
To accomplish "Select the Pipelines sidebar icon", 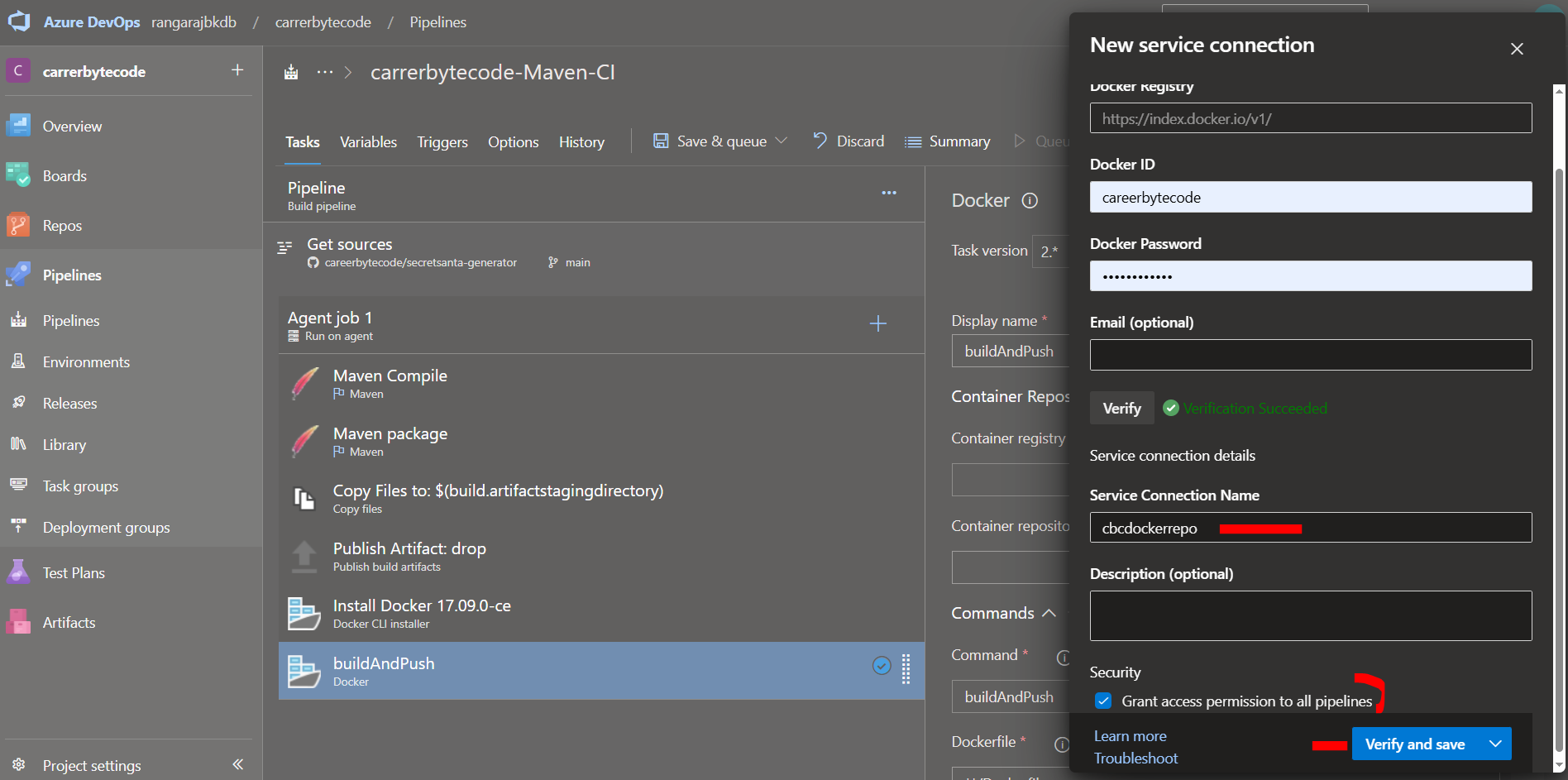I will pos(18,275).
